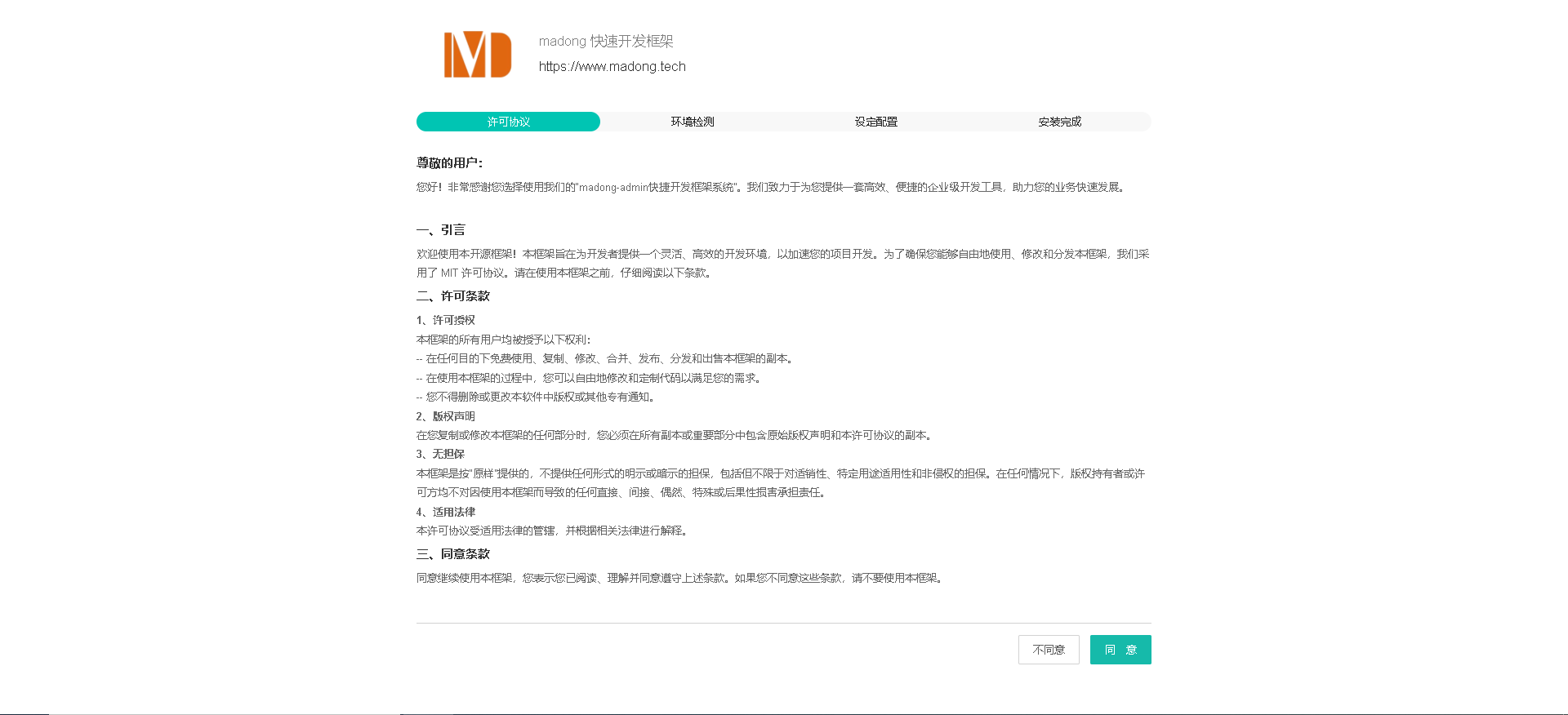
Task: Click the 三、同意条款 section heading
Action: click(453, 554)
